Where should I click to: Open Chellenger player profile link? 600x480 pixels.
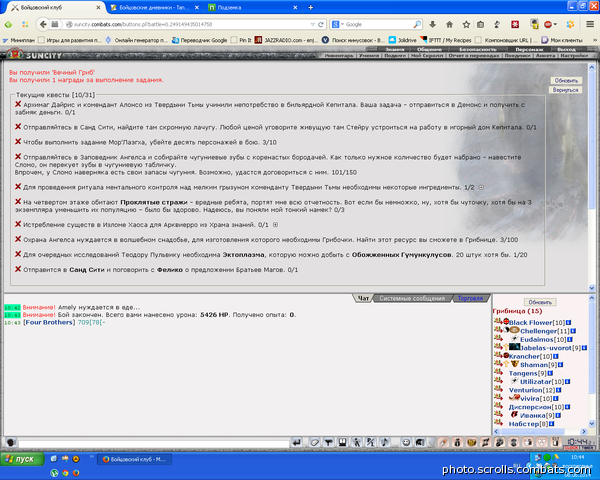point(538,331)
